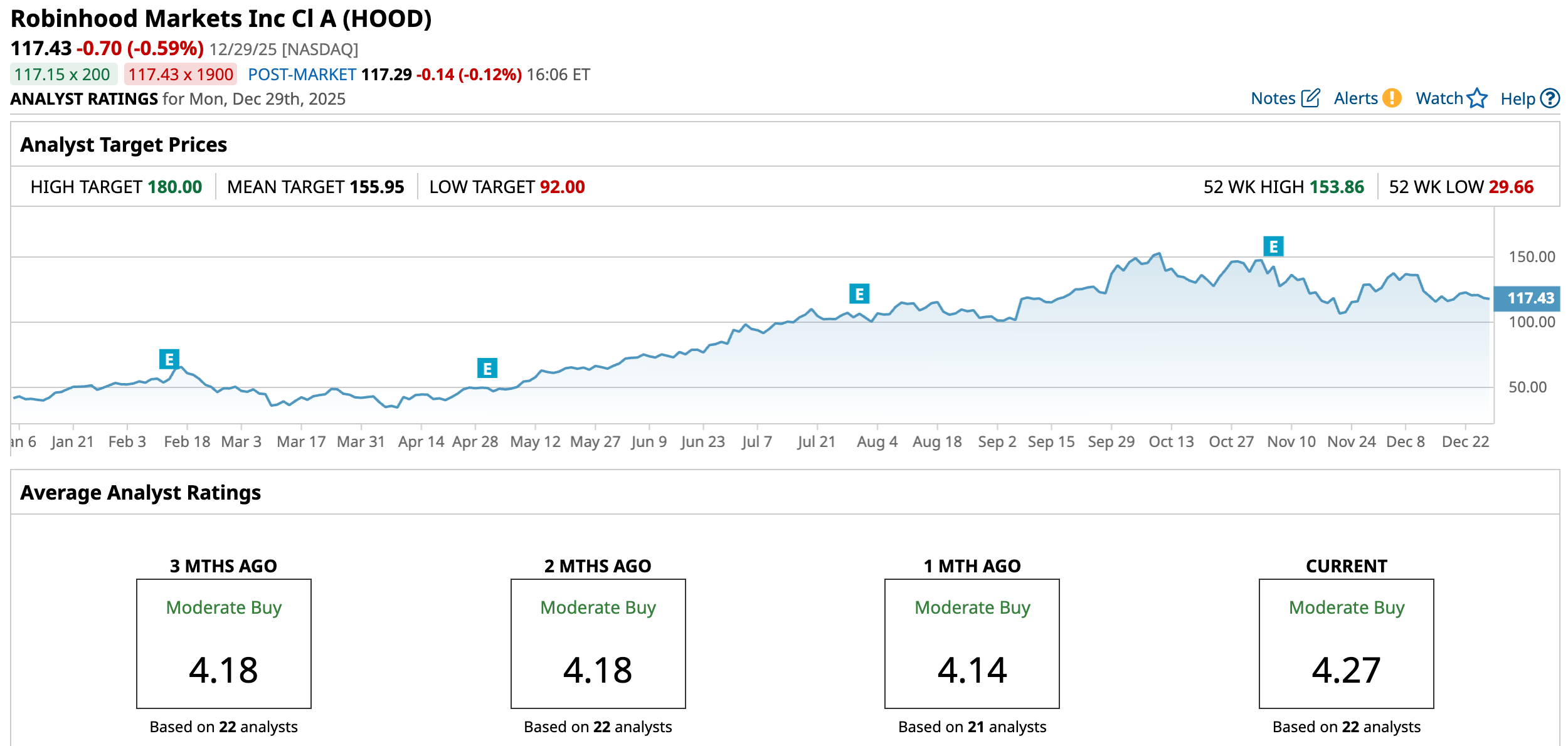
Task: Click the 2 MTHS AGO rating box
Action: tap(598, 644)
